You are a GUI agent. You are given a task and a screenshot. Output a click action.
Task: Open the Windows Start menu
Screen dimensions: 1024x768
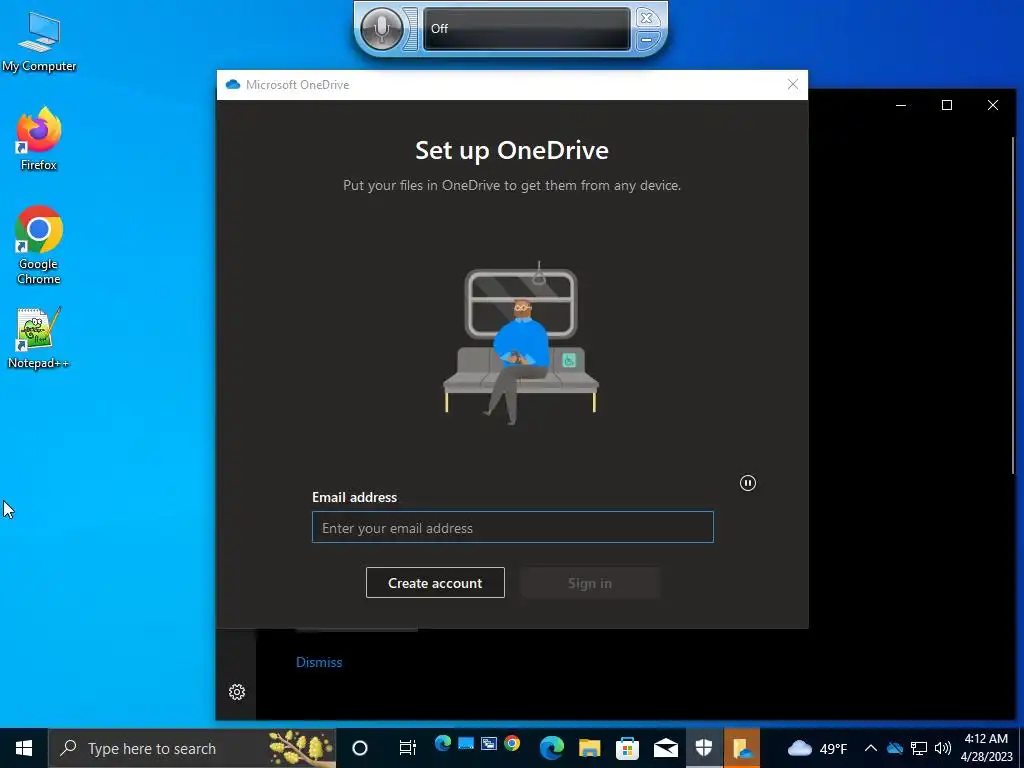point(24,748)
